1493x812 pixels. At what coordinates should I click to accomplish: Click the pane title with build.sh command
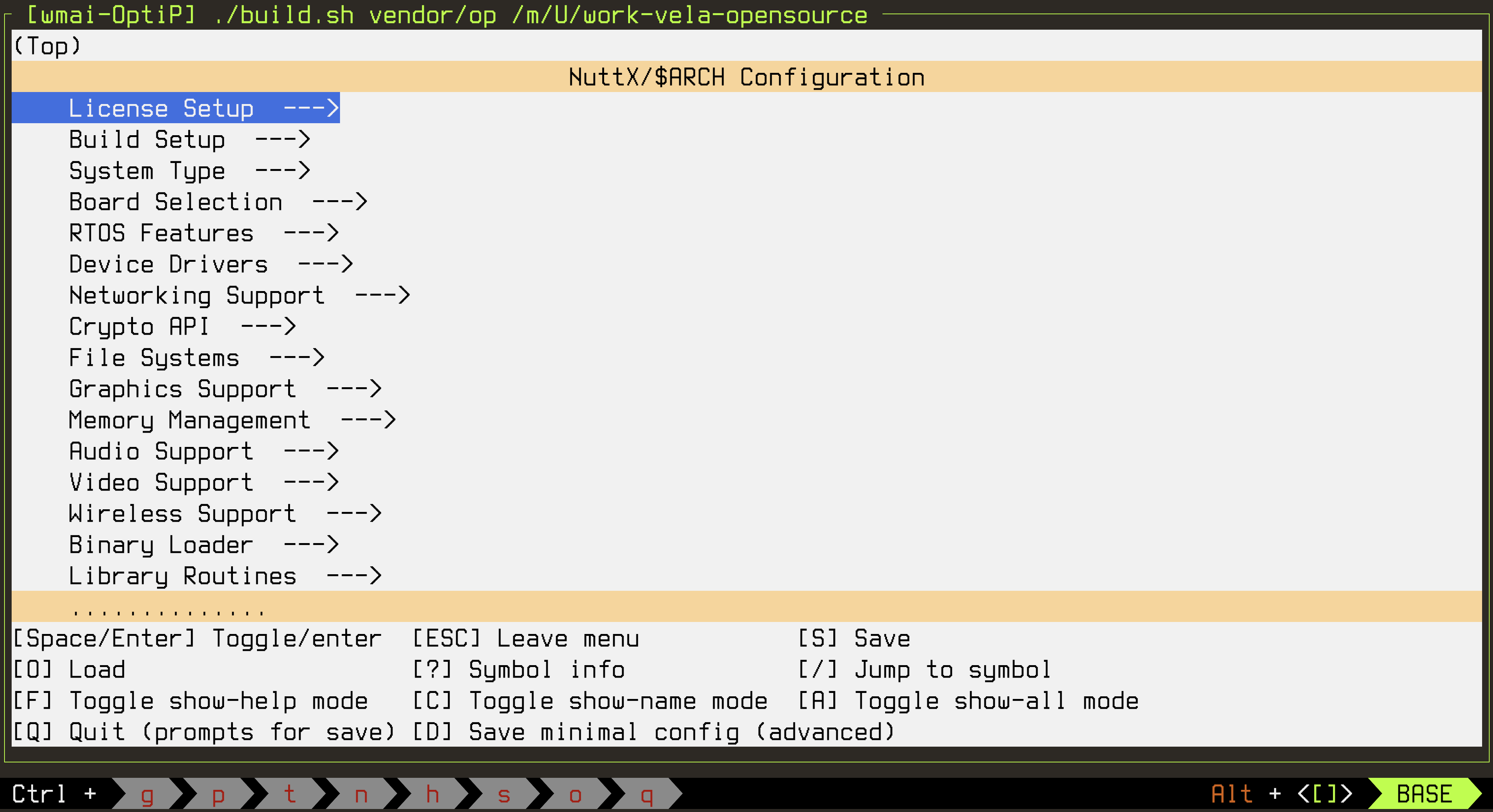pyautogui.click(x=447, y=15)
